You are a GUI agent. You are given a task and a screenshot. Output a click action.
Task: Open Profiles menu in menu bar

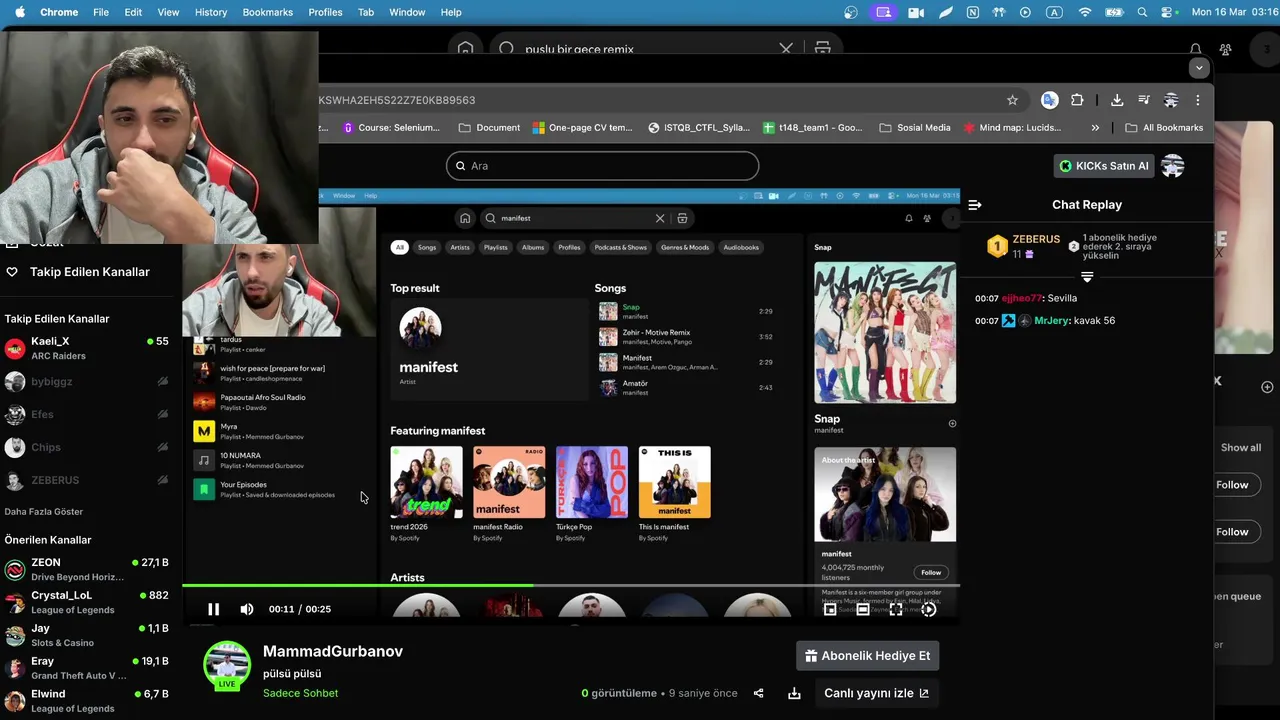[x=325, y=12]
